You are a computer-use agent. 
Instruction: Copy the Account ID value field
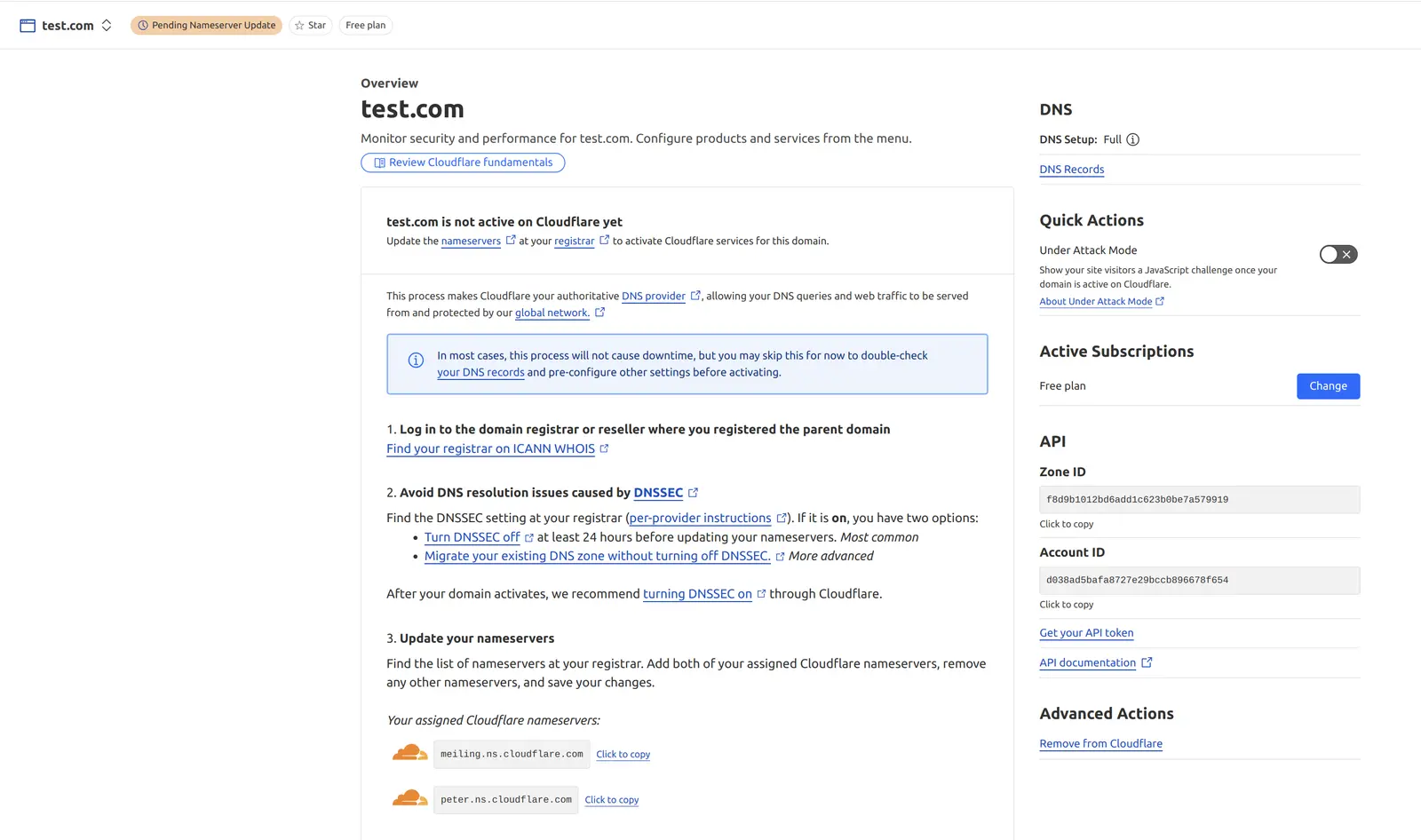1199,581
